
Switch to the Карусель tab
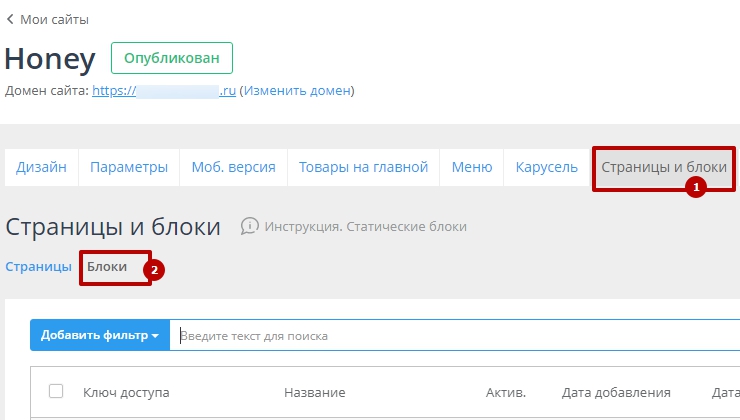point(546,167)
